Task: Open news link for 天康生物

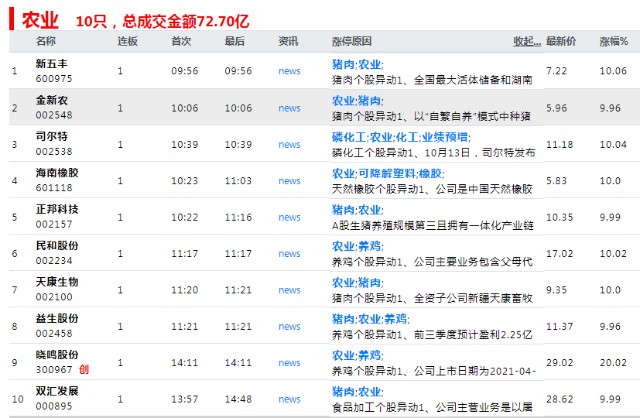Action: pyautogui.click(x=289, y=290)
